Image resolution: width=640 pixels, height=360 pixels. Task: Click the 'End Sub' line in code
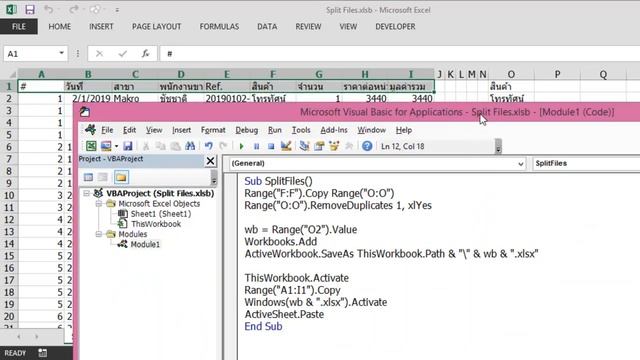pos(263,327)
